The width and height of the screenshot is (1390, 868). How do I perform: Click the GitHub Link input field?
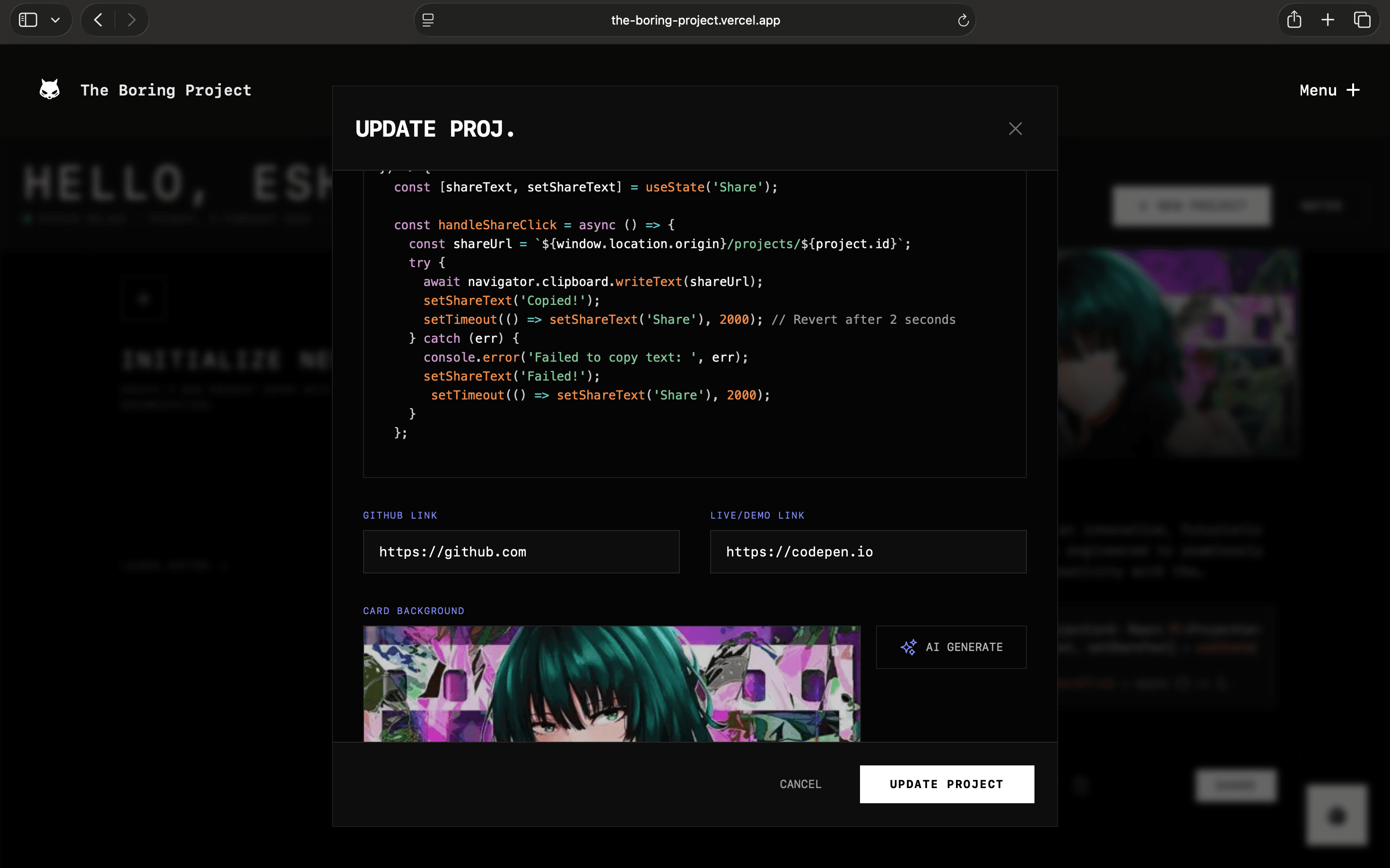521,552
